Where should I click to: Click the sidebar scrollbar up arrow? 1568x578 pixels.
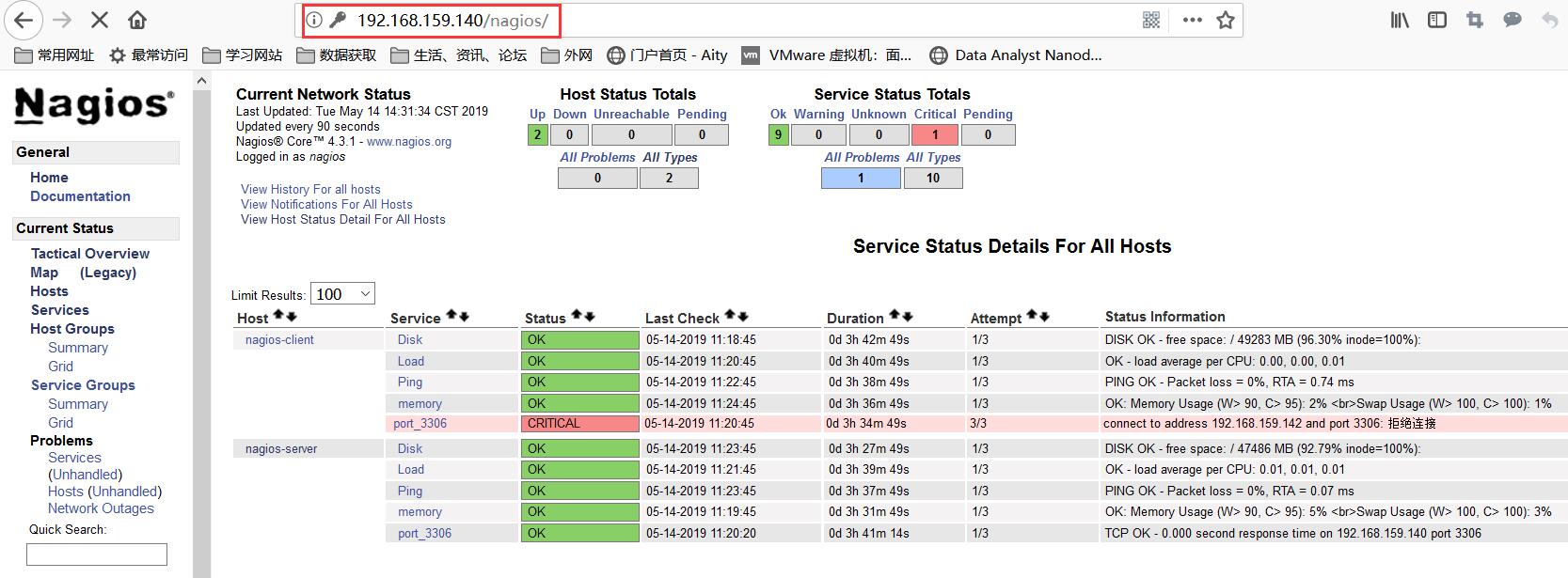pyautogui.click(x=201, y=82)
